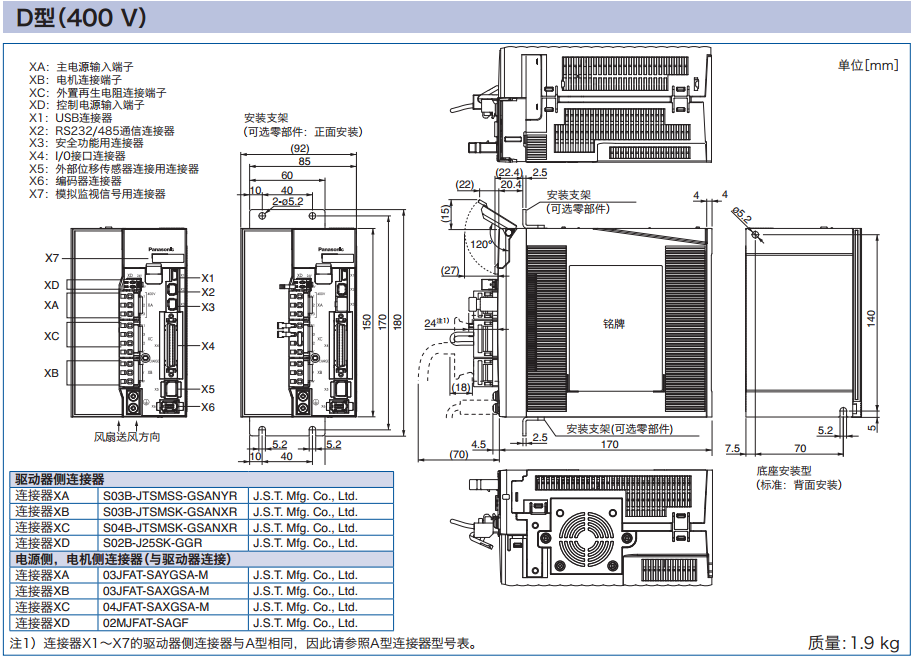Select the S03B-JTSMSS-GSANYR part number cell

(x=170, y=496)
